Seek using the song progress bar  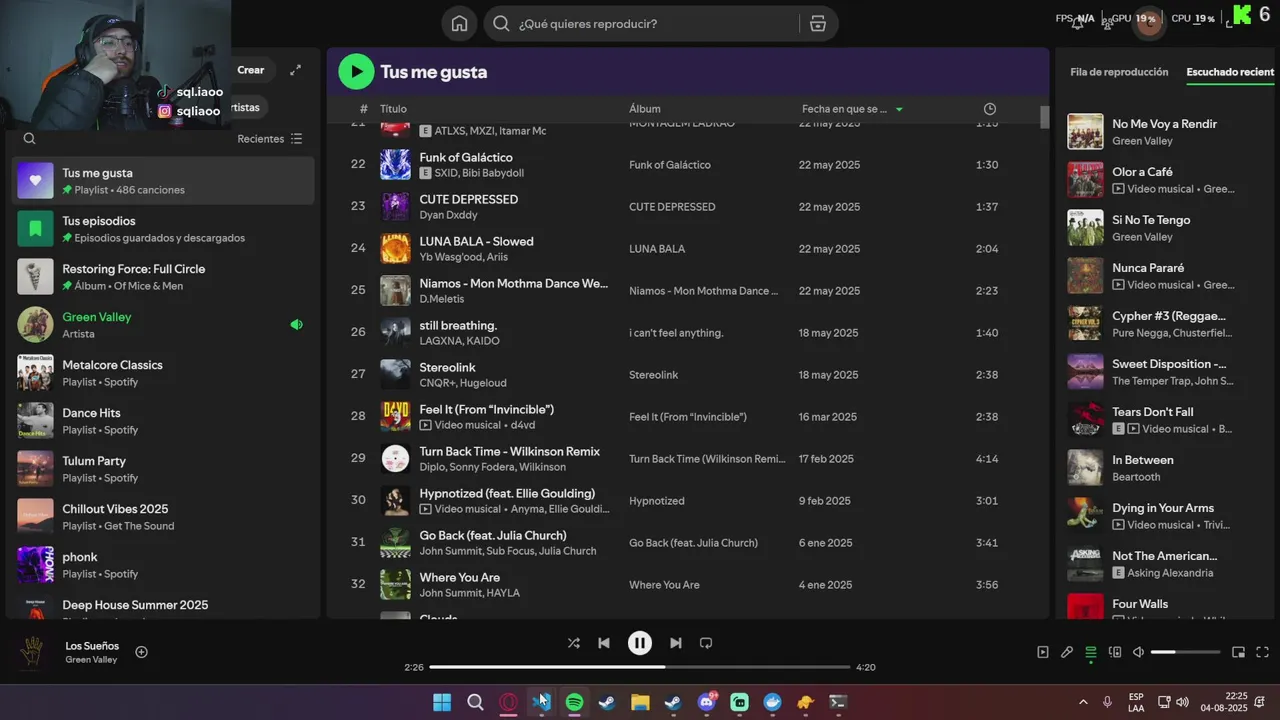(640, 667)
